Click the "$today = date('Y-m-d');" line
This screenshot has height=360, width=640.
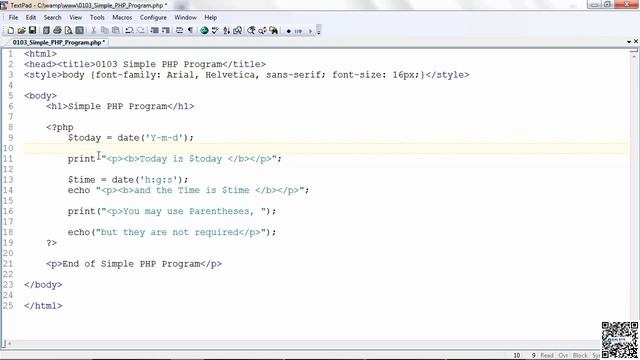pyautogui.click(x=131, y=138)
